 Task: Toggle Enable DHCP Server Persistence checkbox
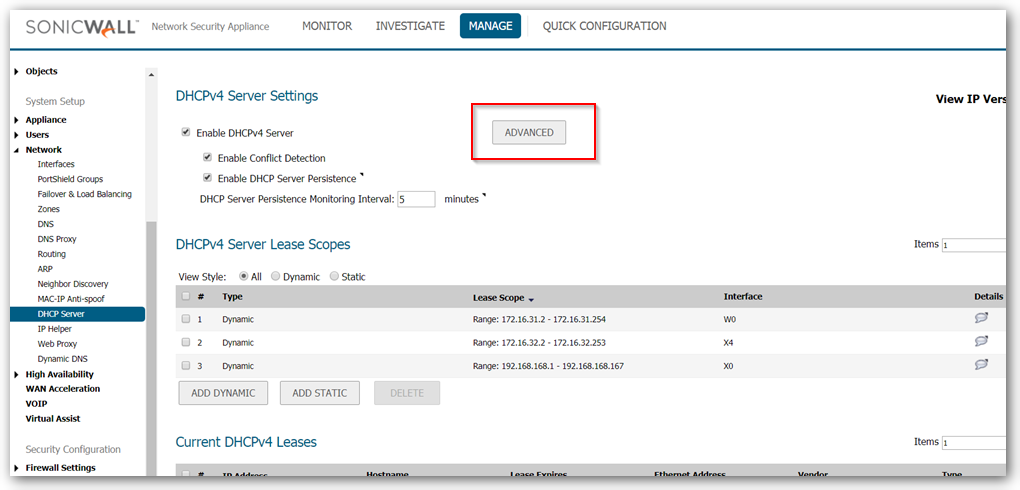[x=207, y=178]
